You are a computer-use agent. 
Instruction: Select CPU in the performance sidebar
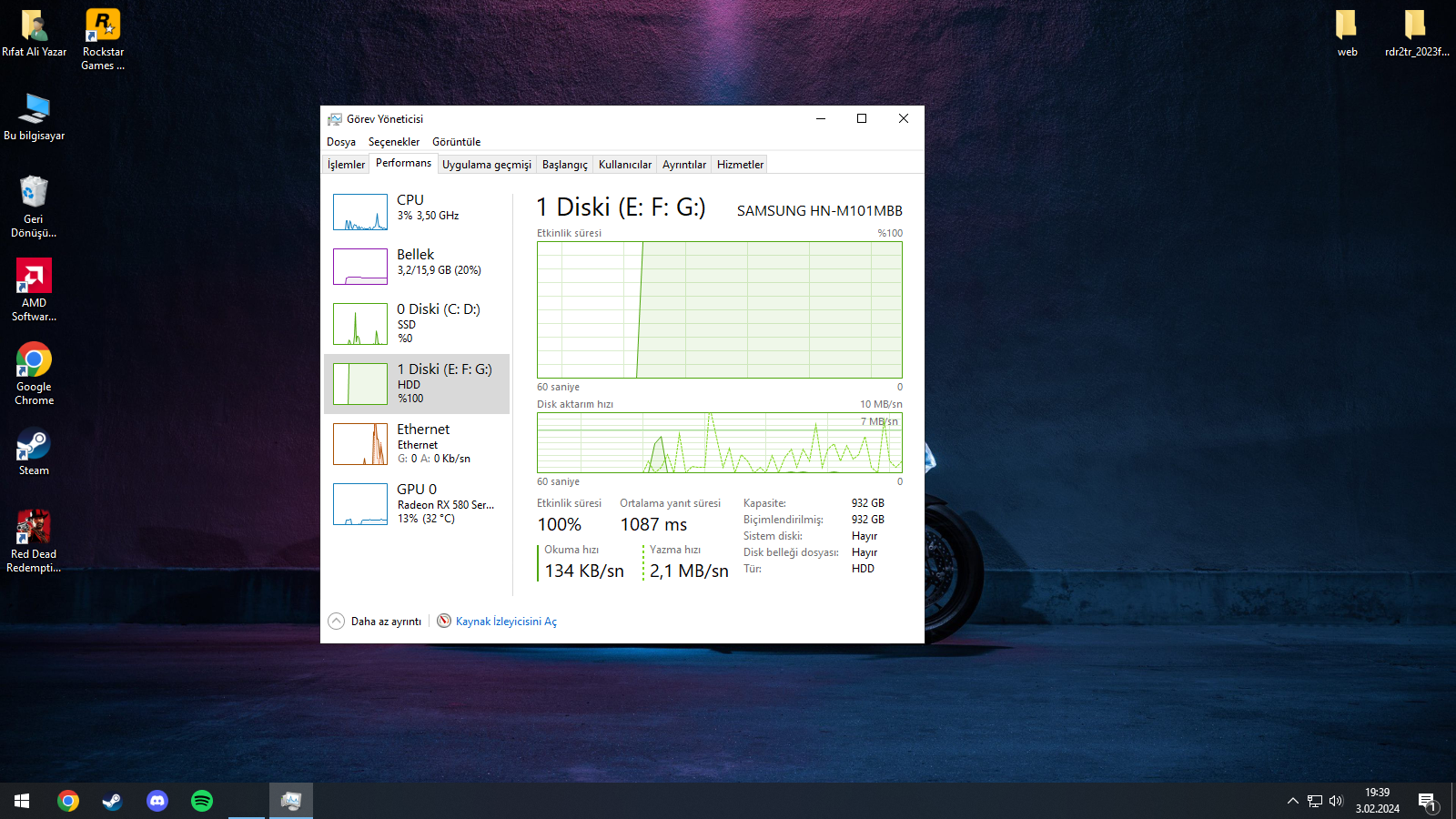(x=417, y=212)
